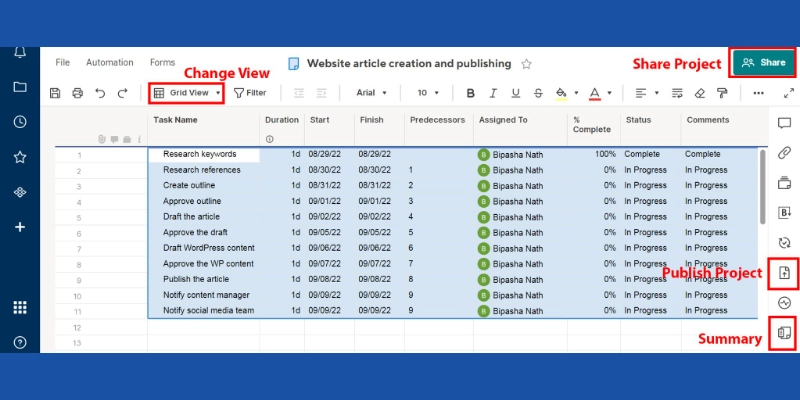Click the Publish icon in right panel
The width and height of the screenshot is (800, 400).
[784, 273]
